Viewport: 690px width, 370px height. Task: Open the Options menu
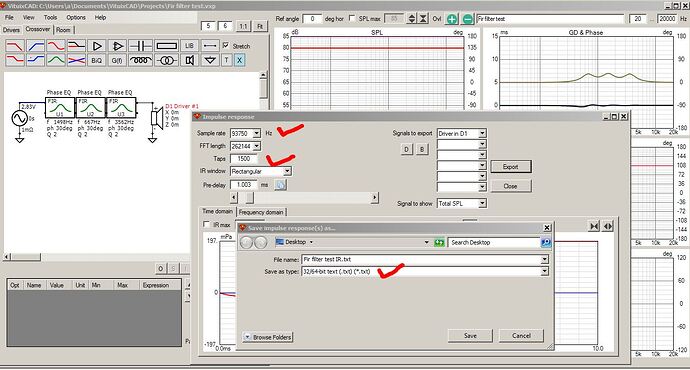76,18
